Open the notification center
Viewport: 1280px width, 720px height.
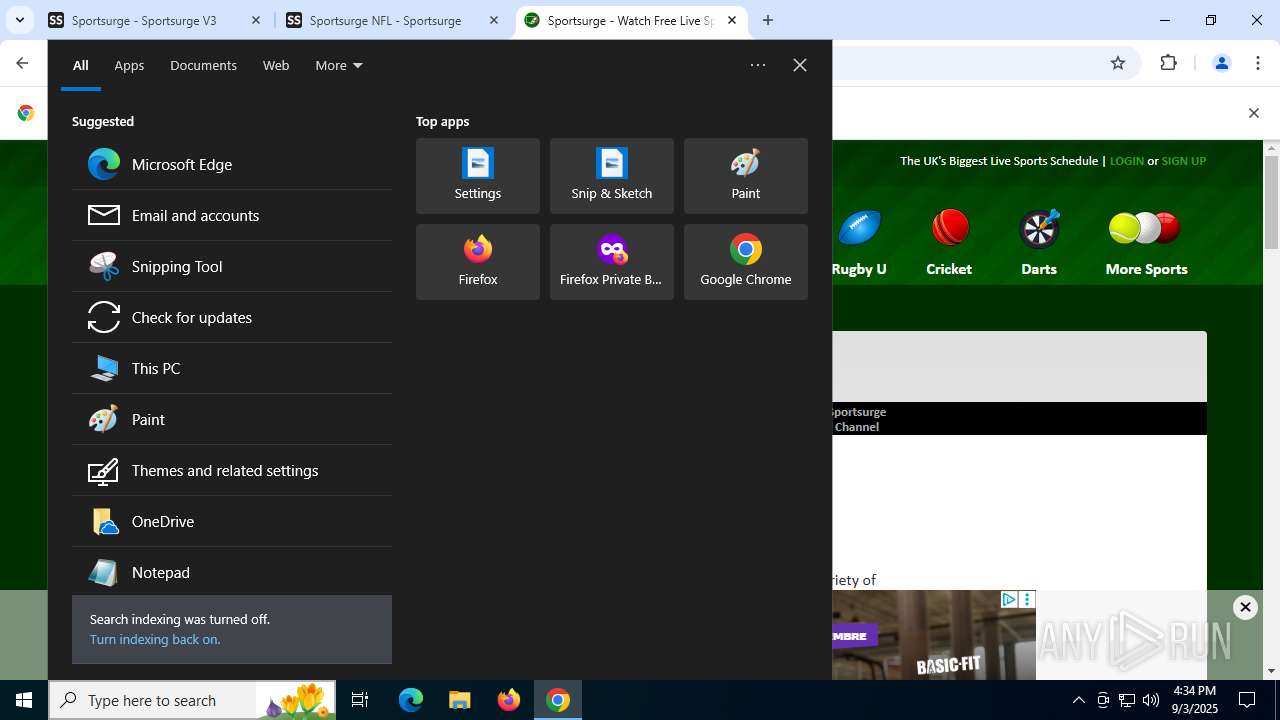(x=1247, y=700)
